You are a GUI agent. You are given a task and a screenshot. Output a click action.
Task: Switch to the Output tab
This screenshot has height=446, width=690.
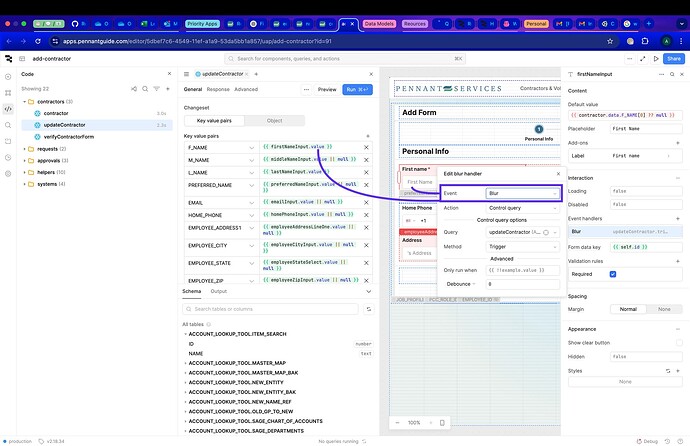coord(219,291)
